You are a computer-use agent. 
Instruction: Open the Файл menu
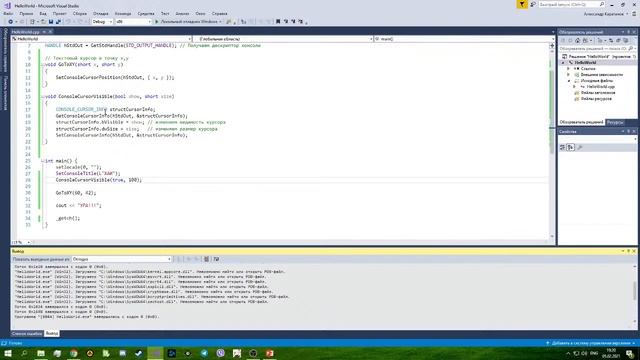(8, 13)
